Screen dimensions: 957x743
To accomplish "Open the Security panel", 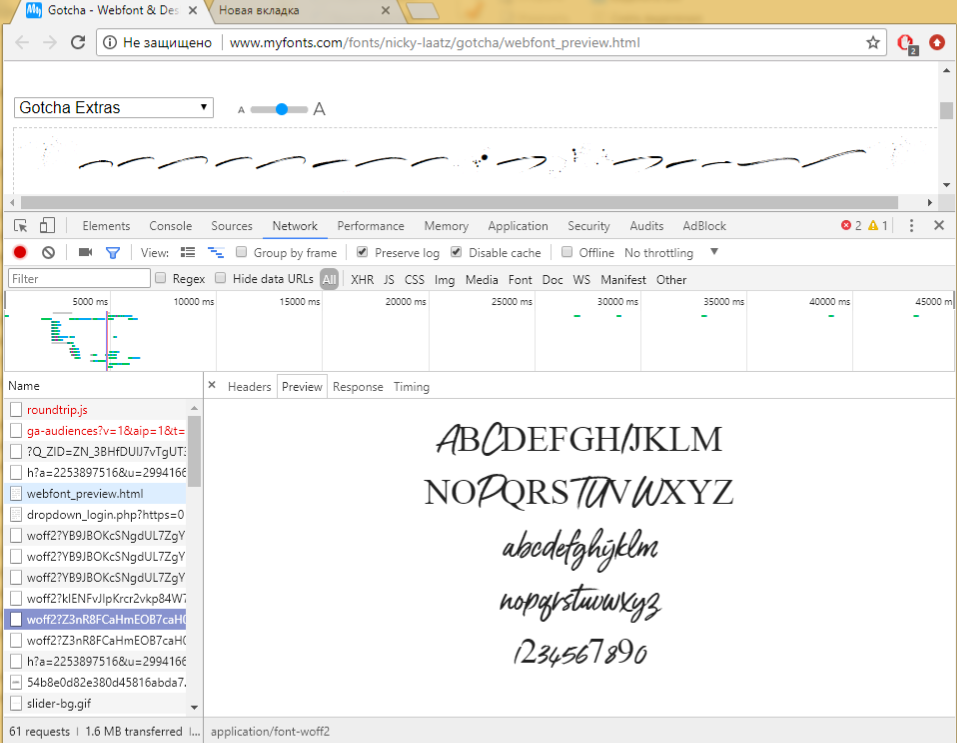I will point(588,226).
